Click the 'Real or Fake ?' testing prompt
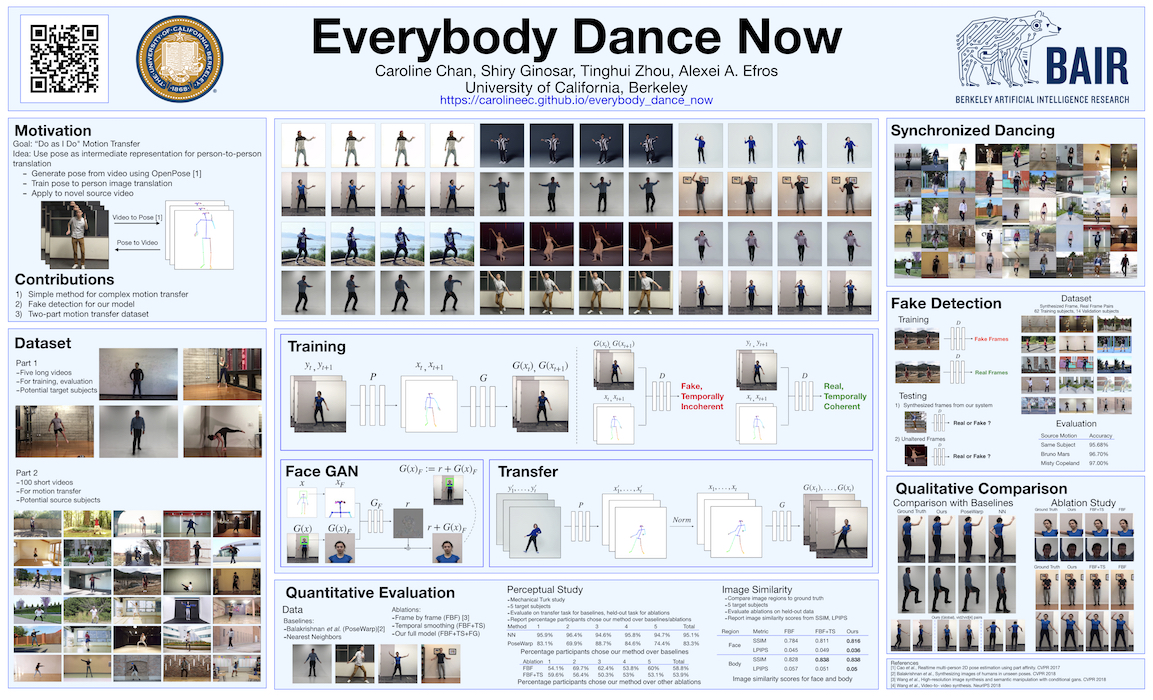 [973, 423]
